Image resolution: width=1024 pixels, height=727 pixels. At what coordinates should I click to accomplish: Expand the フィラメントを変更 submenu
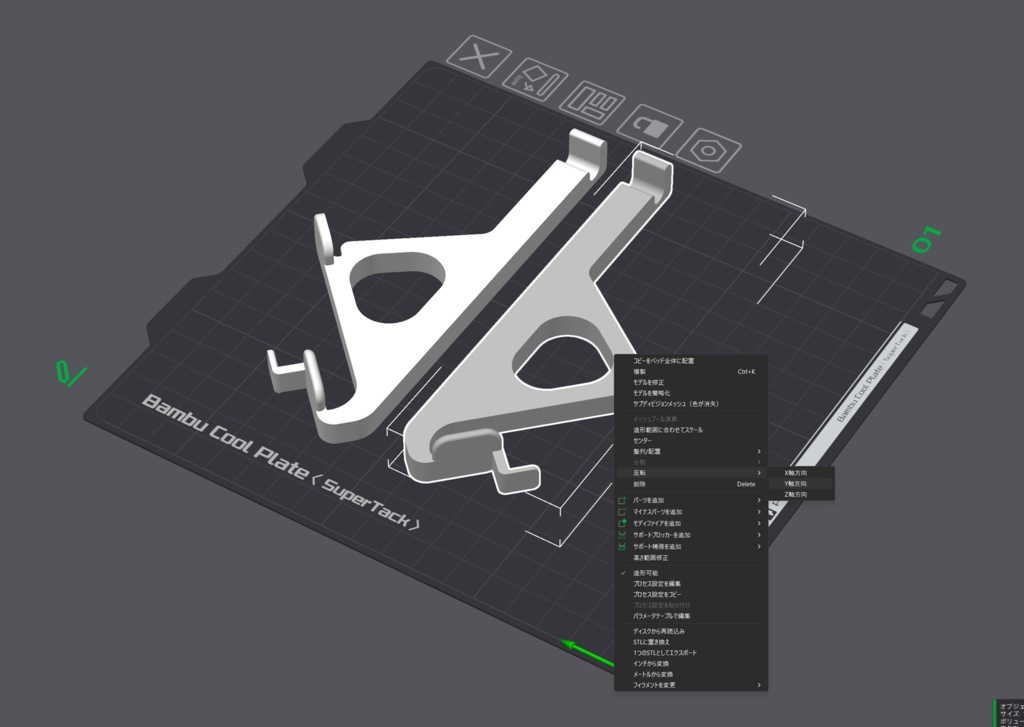[691, 685]
